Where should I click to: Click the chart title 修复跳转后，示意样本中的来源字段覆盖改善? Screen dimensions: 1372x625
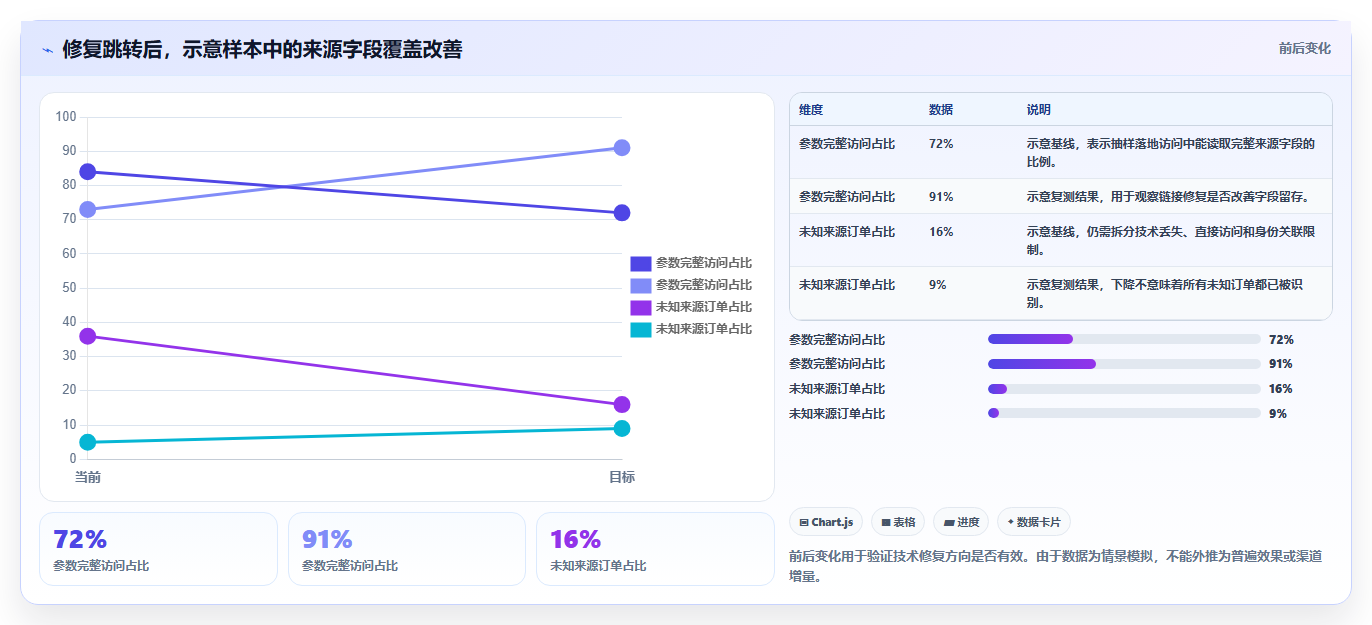[262, 50]
